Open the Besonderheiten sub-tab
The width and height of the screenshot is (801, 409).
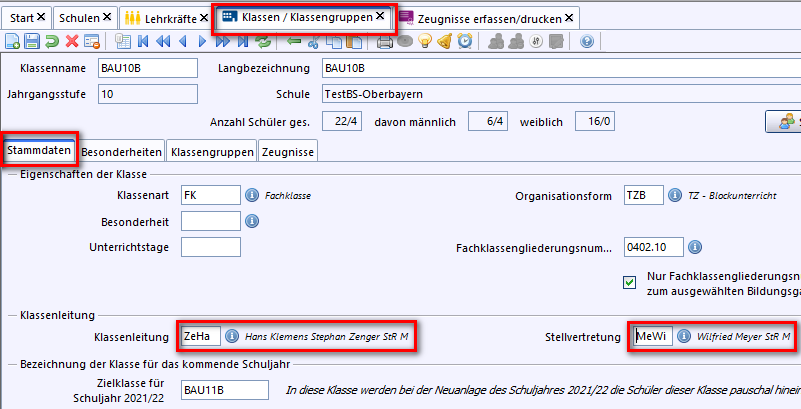pos(121,152)
